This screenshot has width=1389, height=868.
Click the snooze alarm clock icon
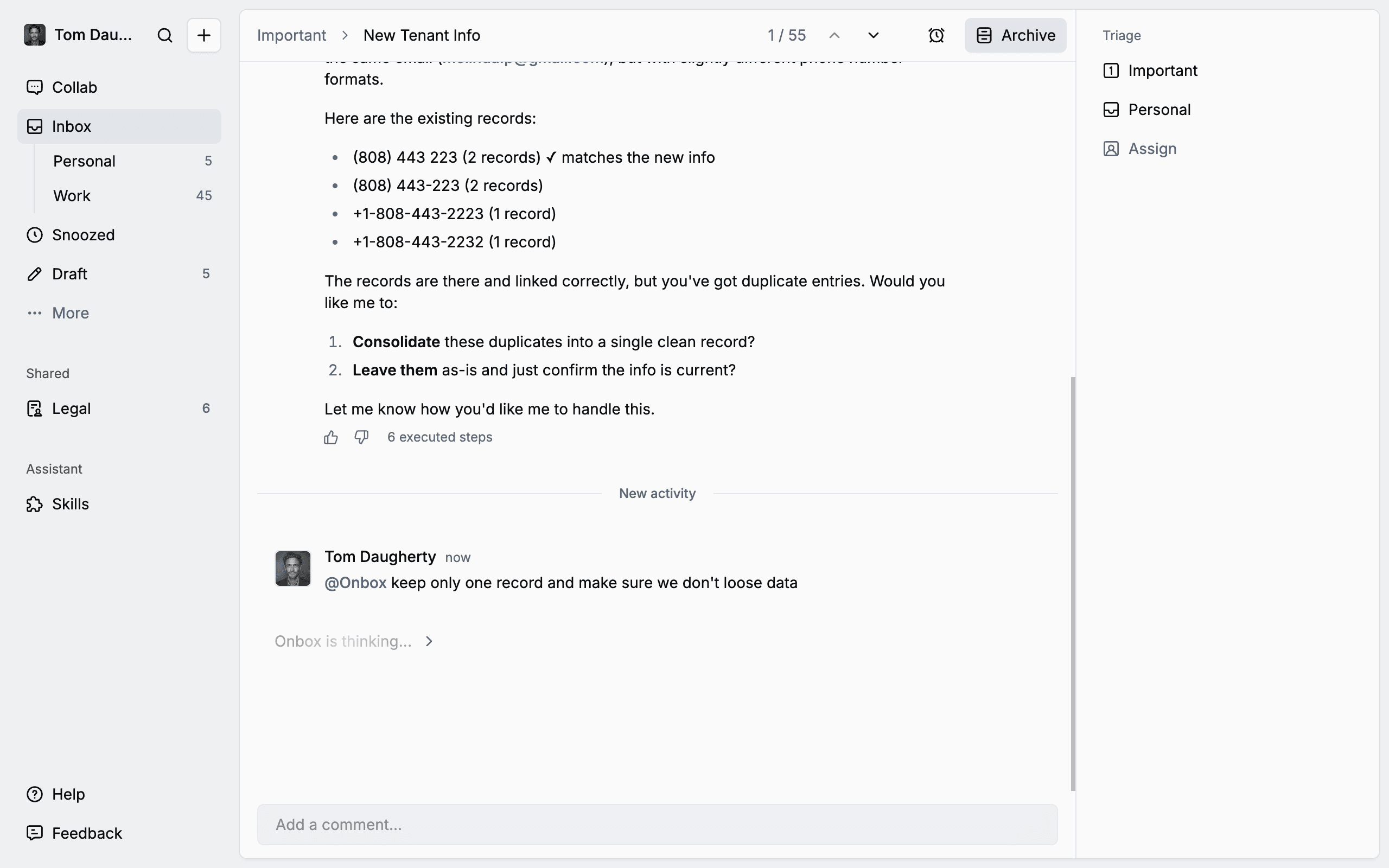936,36
